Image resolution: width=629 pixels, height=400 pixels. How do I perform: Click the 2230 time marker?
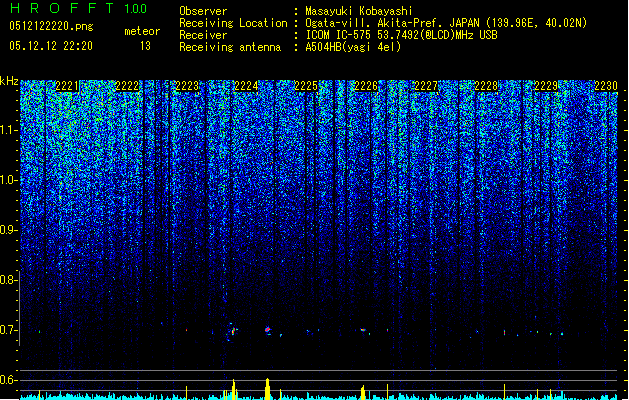click(x=606, y=86)
